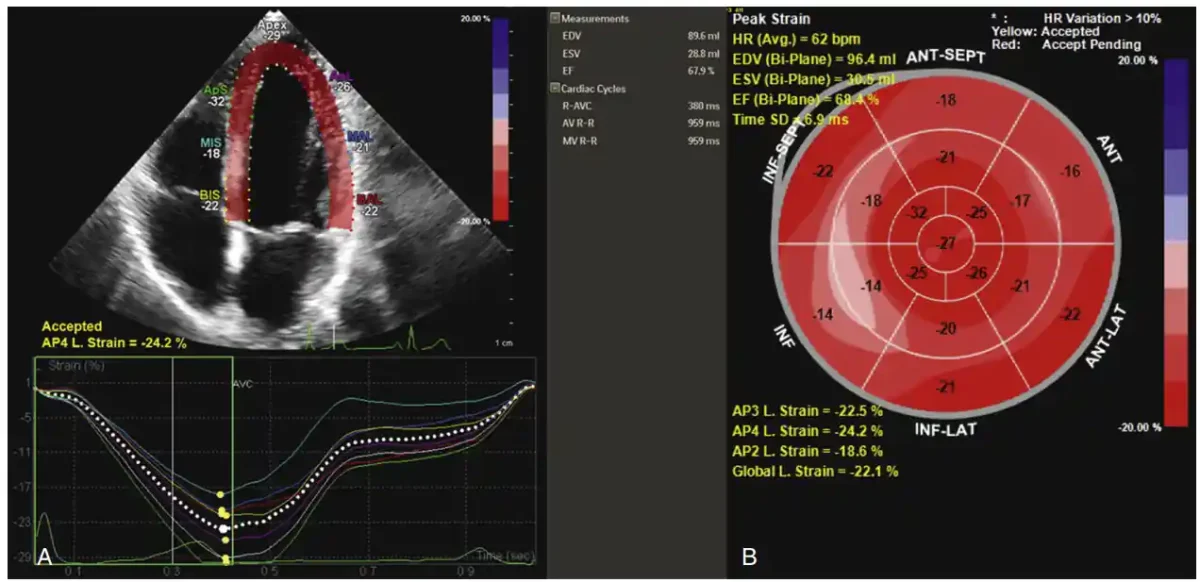1200x582 pixels.
Task: Click the AVC marker on the strain graph
Action: click(243, 383)
